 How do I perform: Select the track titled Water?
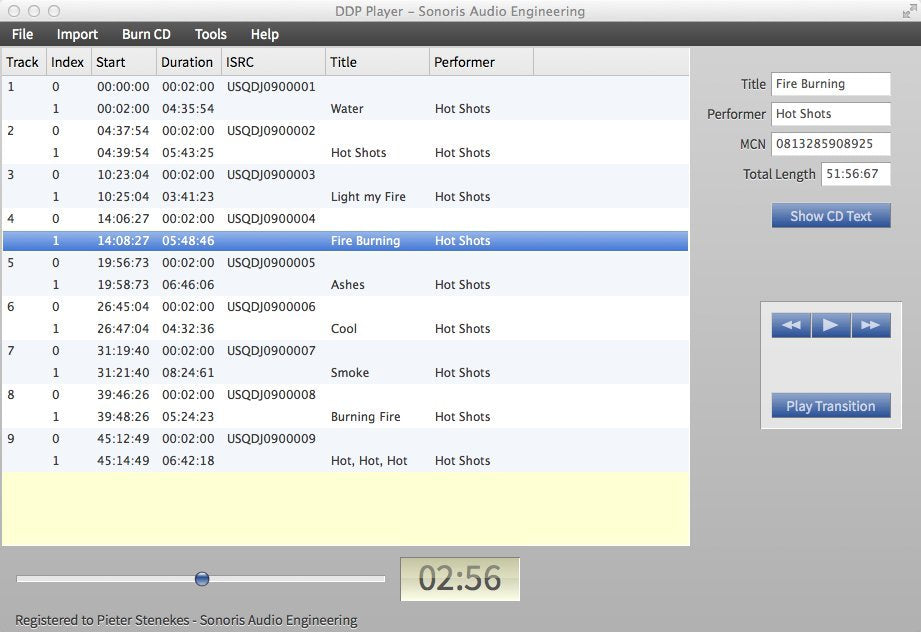click(x=346, y=109)
